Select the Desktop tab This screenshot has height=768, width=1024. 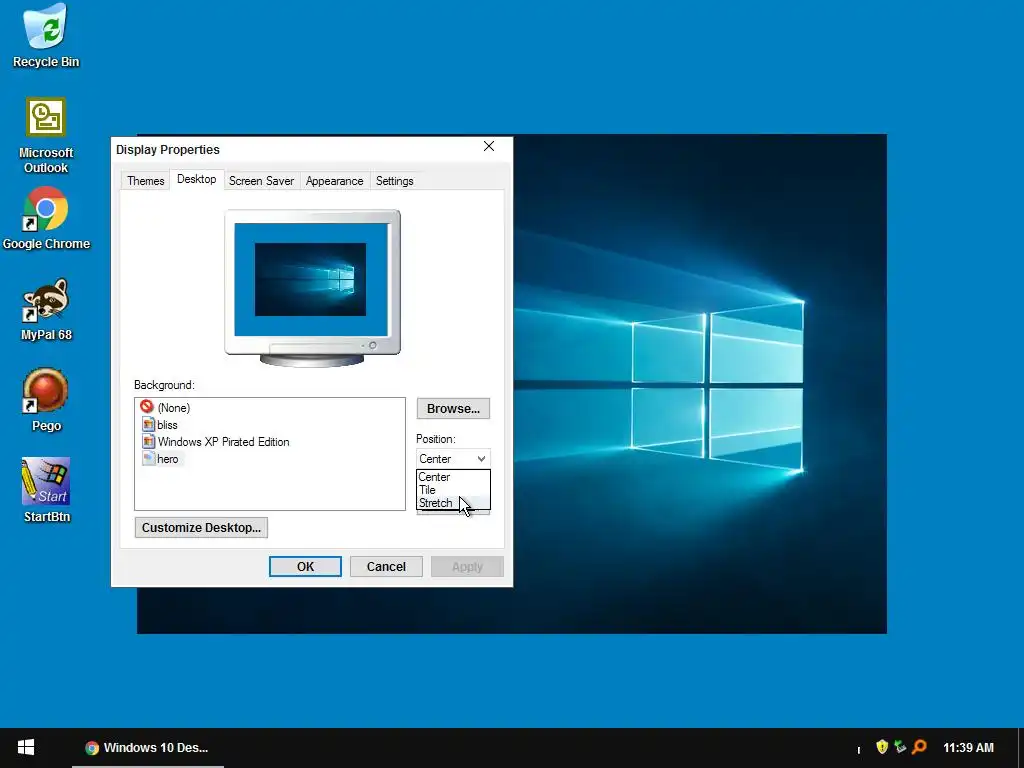click(197, 179)
